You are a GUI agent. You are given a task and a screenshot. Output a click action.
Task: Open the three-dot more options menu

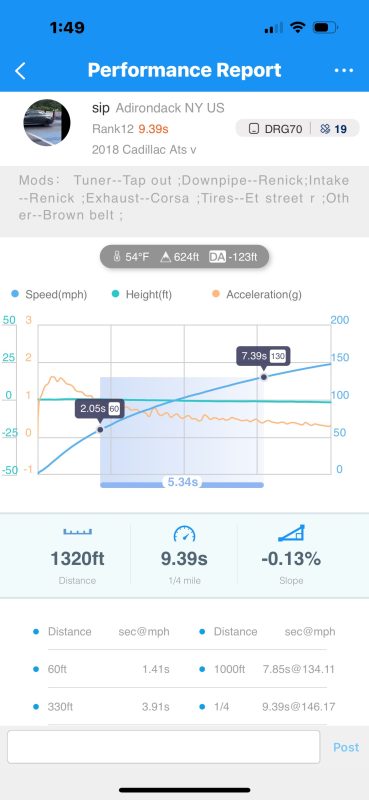pyautogui.click(x=344, y=70)
